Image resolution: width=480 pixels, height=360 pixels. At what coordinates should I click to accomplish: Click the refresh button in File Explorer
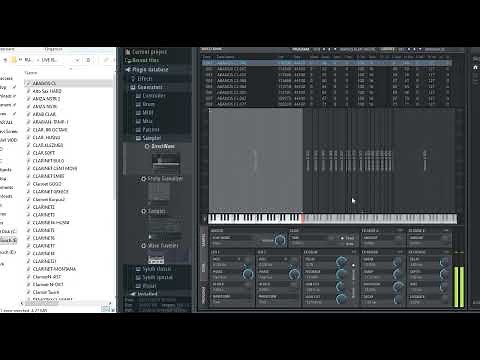[x=88, y=60]
